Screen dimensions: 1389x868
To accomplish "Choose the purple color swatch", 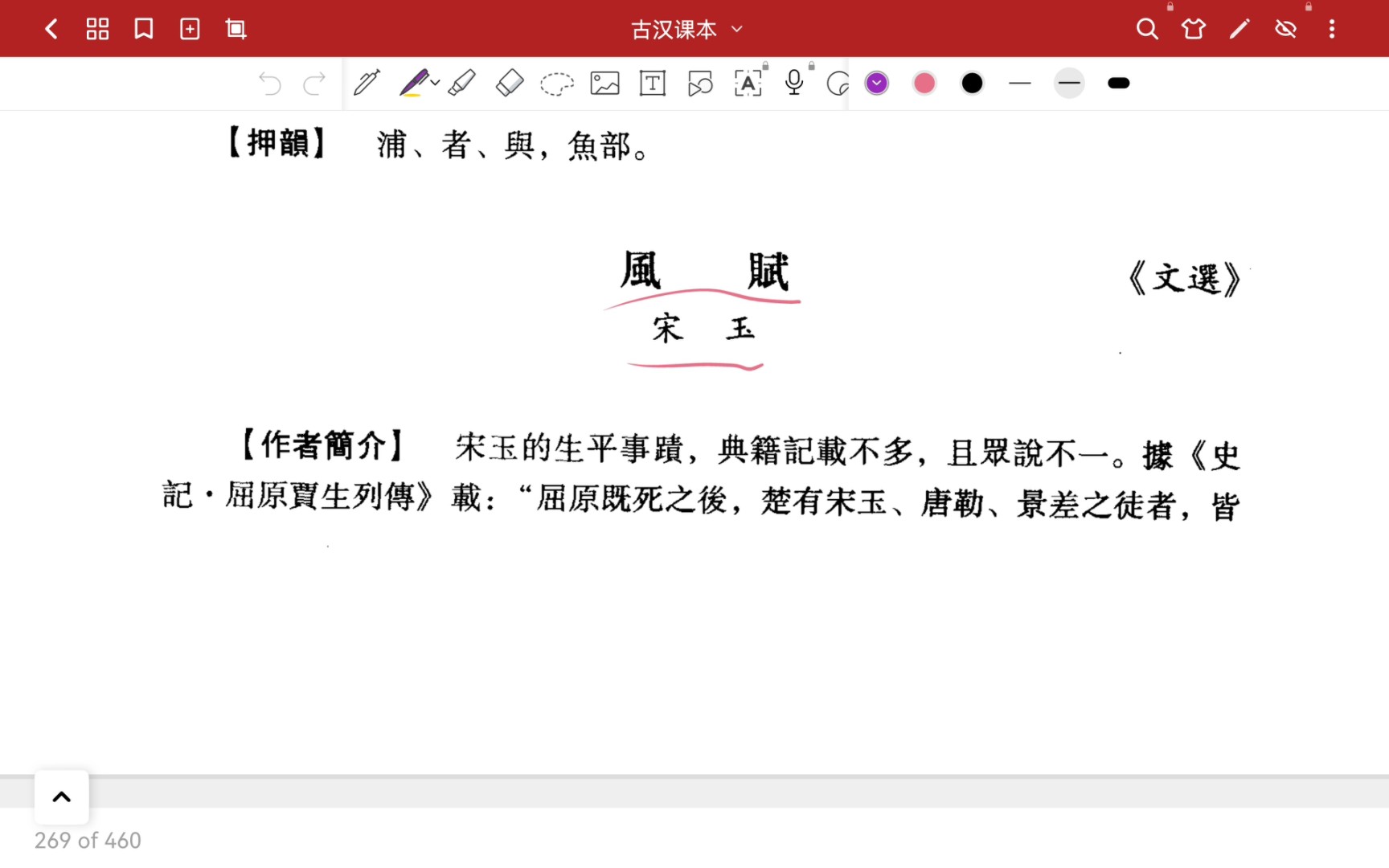I will pyautogui.click(x=877, y=84).
